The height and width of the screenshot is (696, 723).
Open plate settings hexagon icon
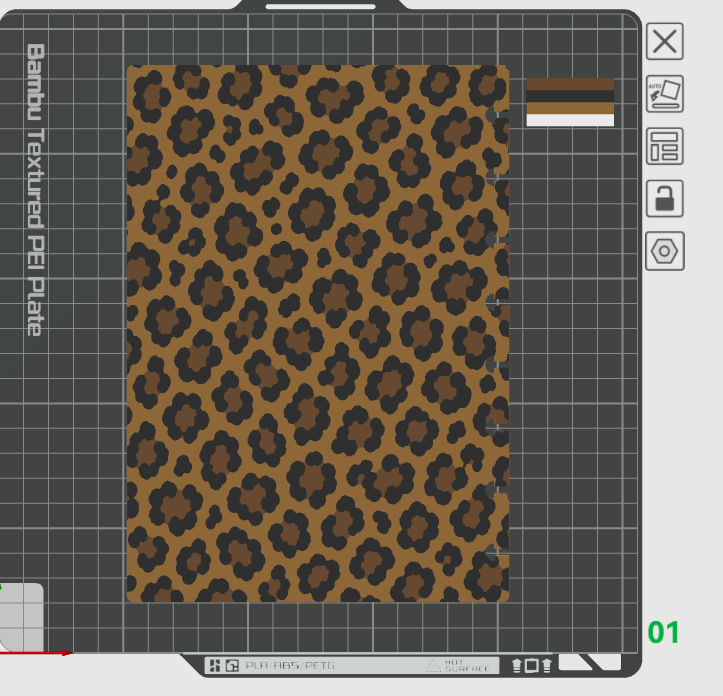click(x=664, y=251)
